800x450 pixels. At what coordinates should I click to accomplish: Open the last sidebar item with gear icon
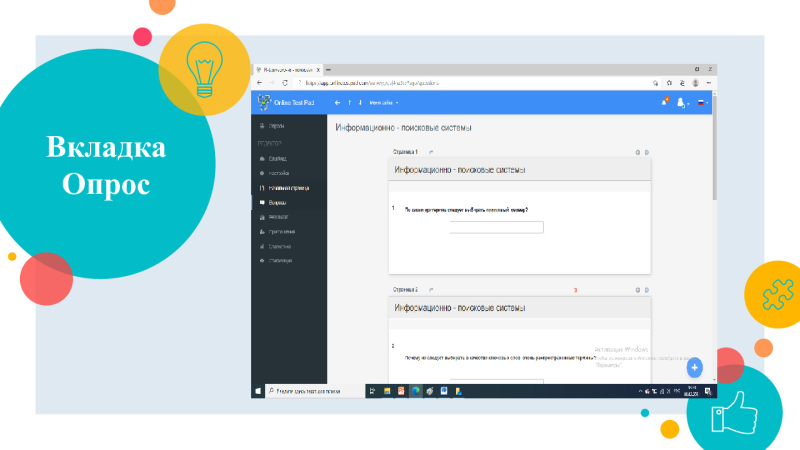(289, 261)
